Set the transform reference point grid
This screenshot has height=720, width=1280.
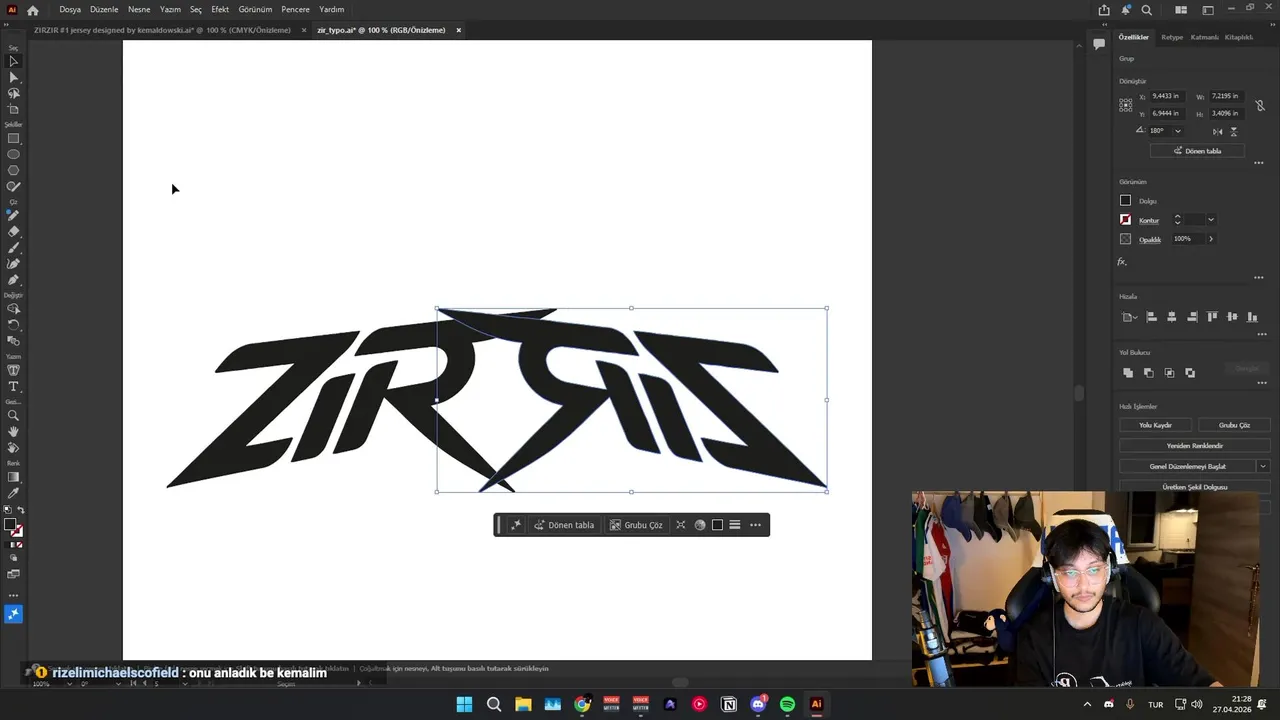[1126, 104]
